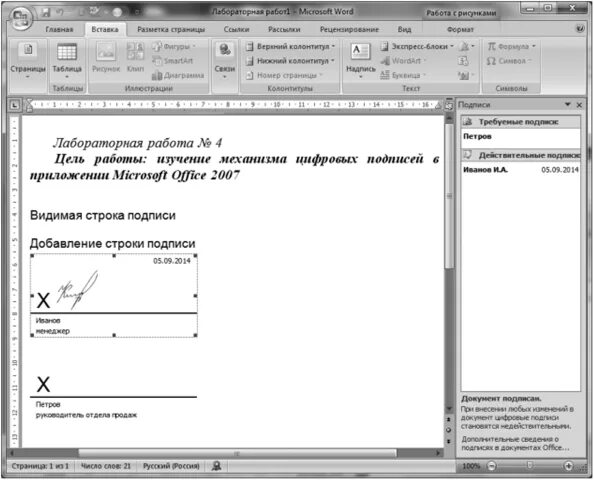Toggle ruler visibility button above scrollbar

pos(449,106)
